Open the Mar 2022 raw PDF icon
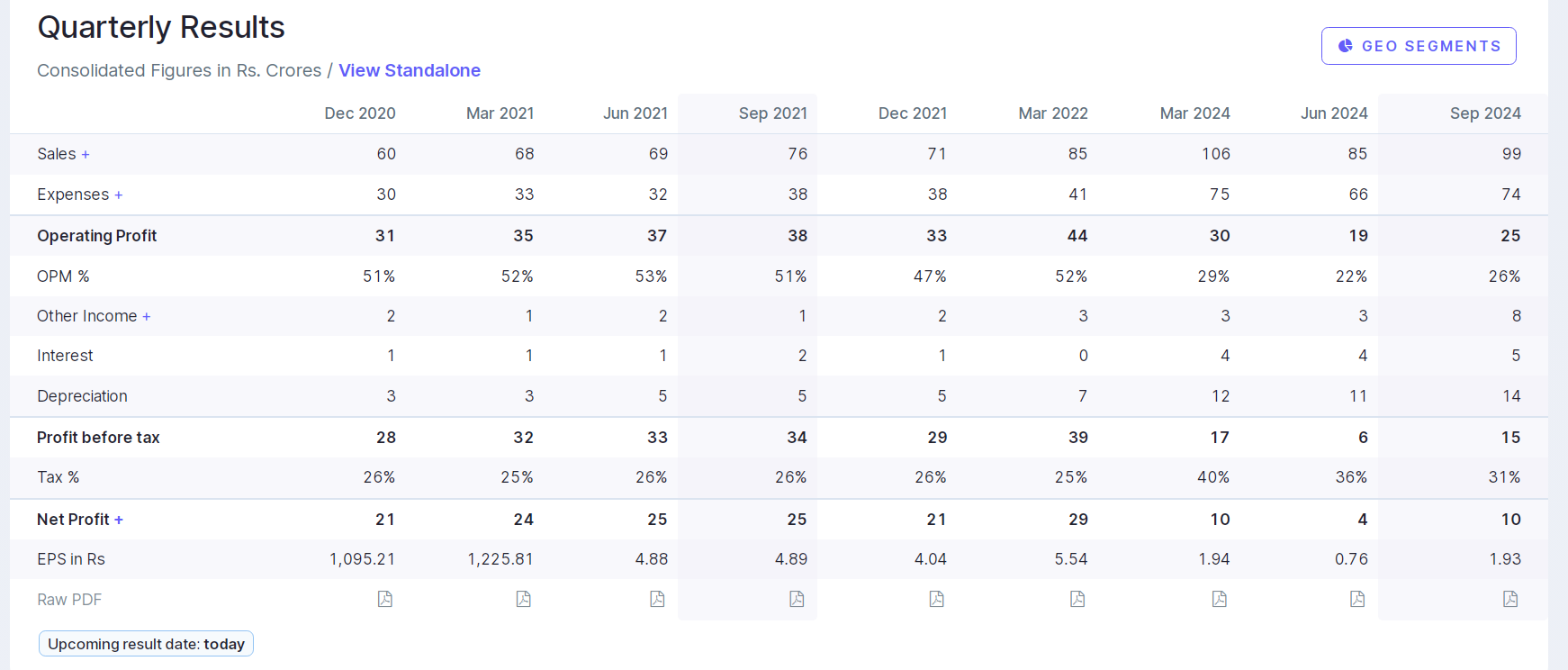Image resolution: width=1568 pixels, height=670 pixels. click(1077, 599)
